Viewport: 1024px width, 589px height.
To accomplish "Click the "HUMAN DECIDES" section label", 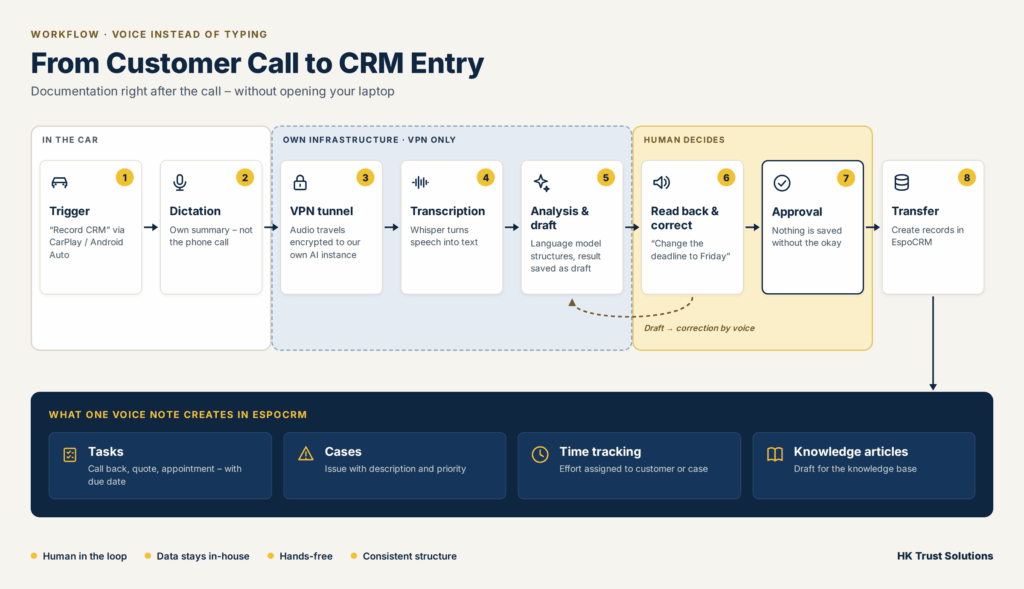I will point(684,140).
